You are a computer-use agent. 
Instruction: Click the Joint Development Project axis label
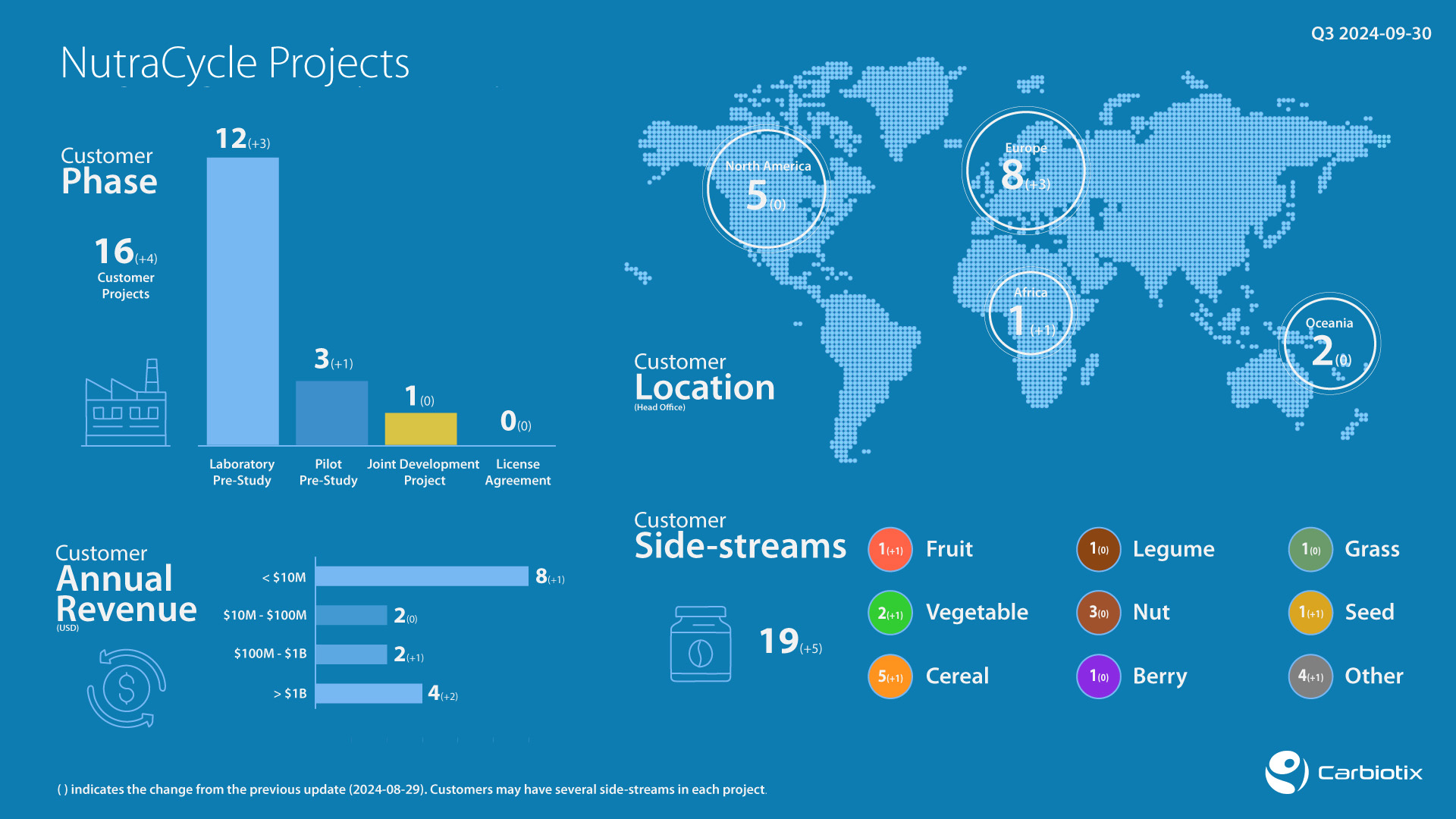pyautogui.click(x=423, y=472)
